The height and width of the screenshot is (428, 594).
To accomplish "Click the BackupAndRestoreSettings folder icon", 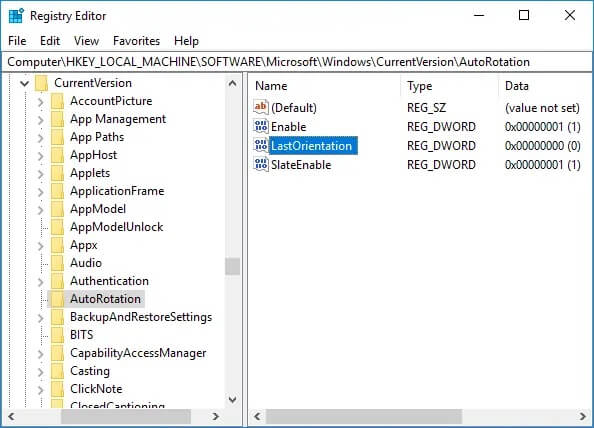I will click(x=57, y=317).
